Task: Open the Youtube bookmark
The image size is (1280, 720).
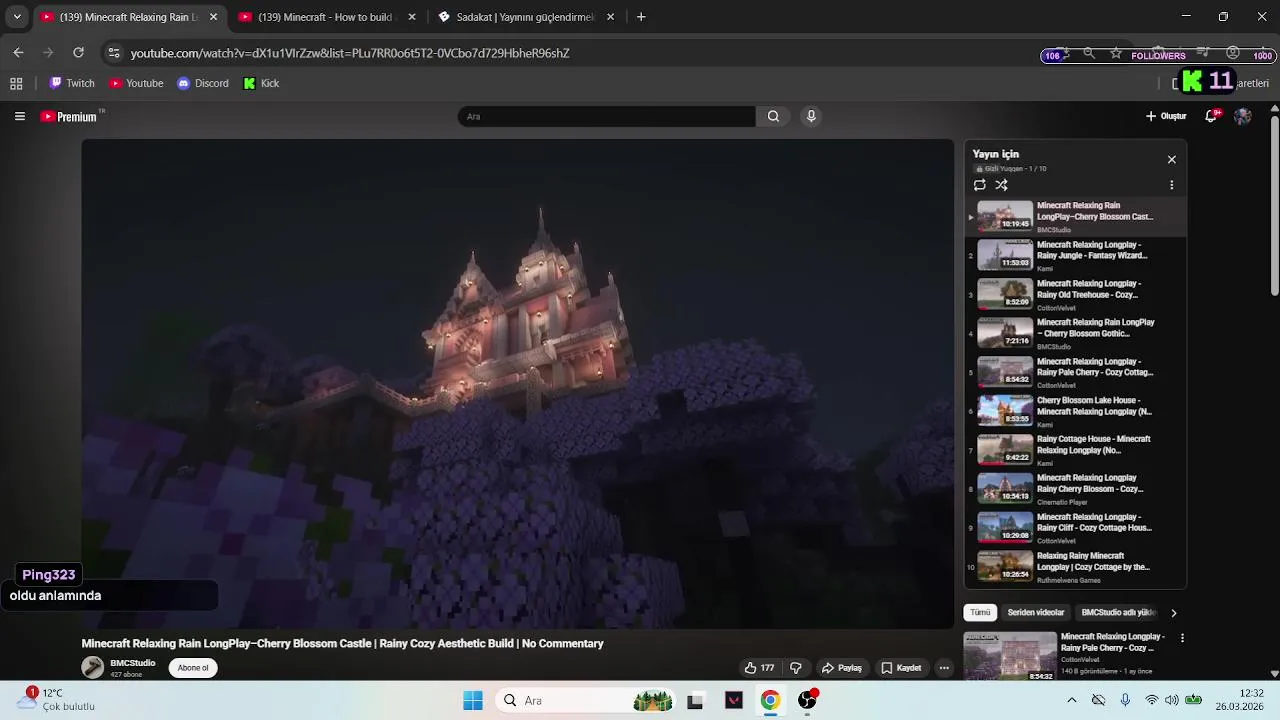Action: click(136, 83)
